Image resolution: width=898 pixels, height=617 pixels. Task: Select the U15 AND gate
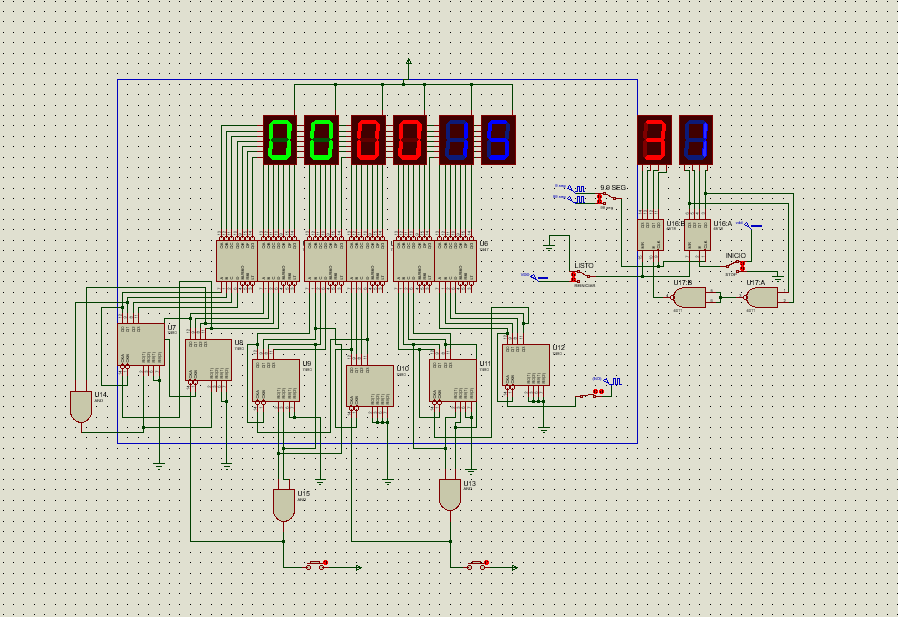[284, 504]
